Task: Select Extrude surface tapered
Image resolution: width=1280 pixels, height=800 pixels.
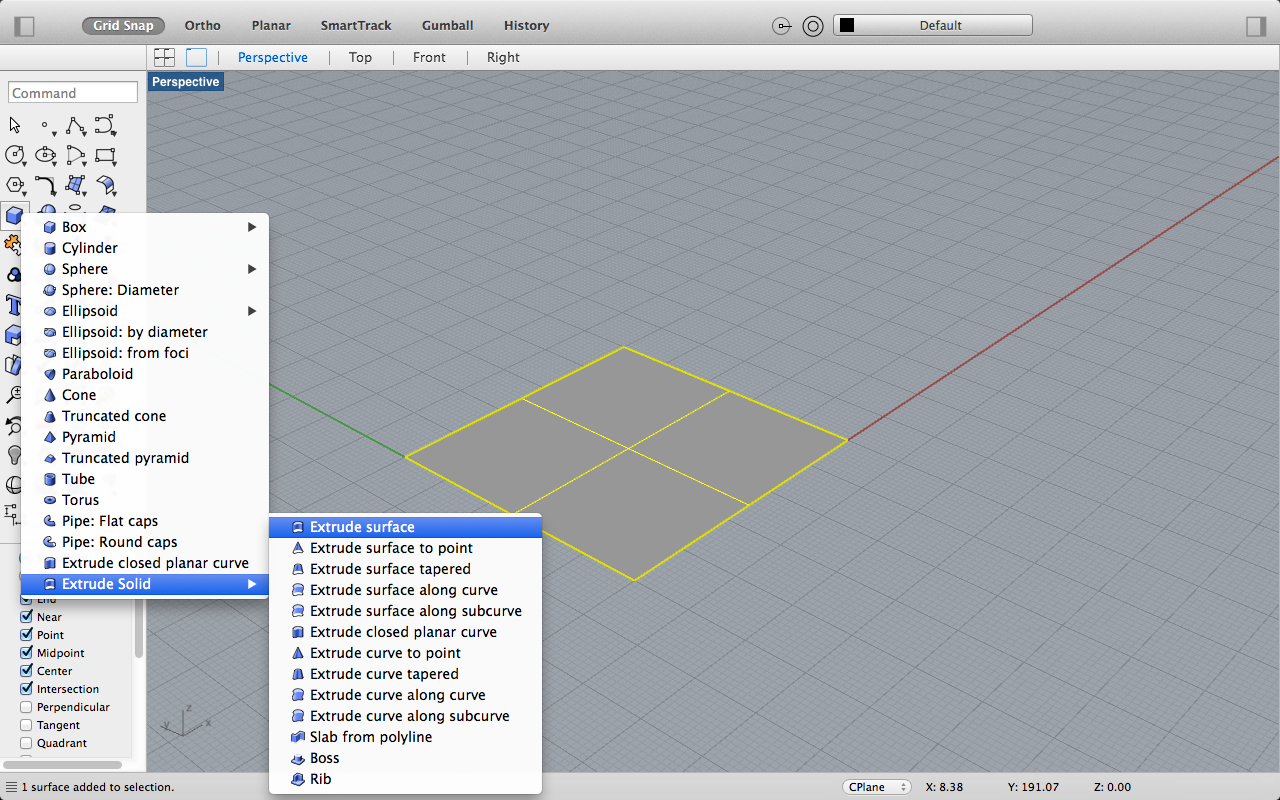Action: tap(405, 569)
